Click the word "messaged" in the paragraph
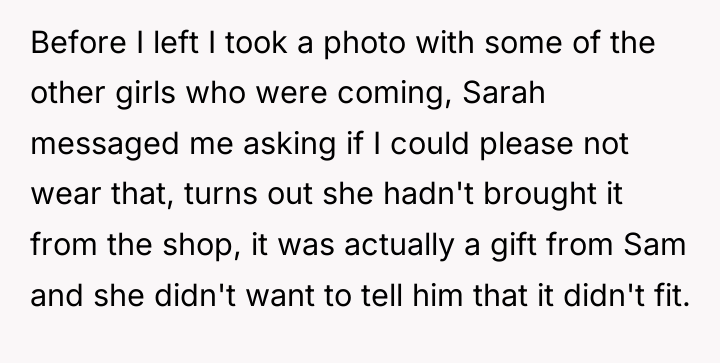 (x=105, y=145)
